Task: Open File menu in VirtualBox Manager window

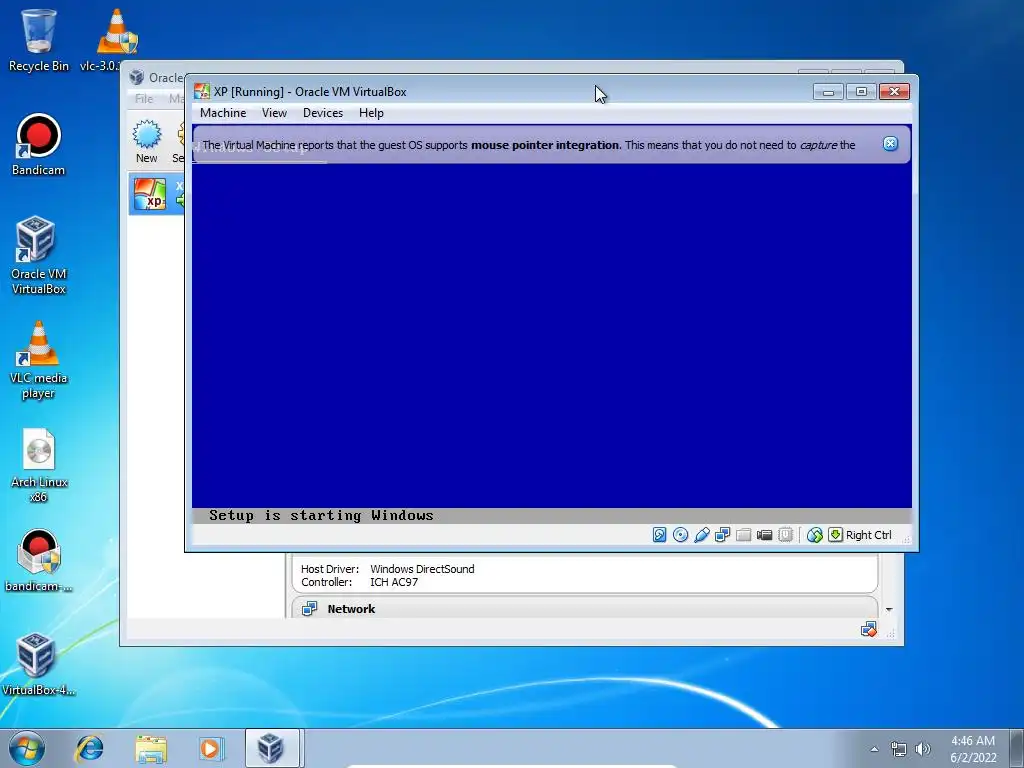Action: [144, 99]
